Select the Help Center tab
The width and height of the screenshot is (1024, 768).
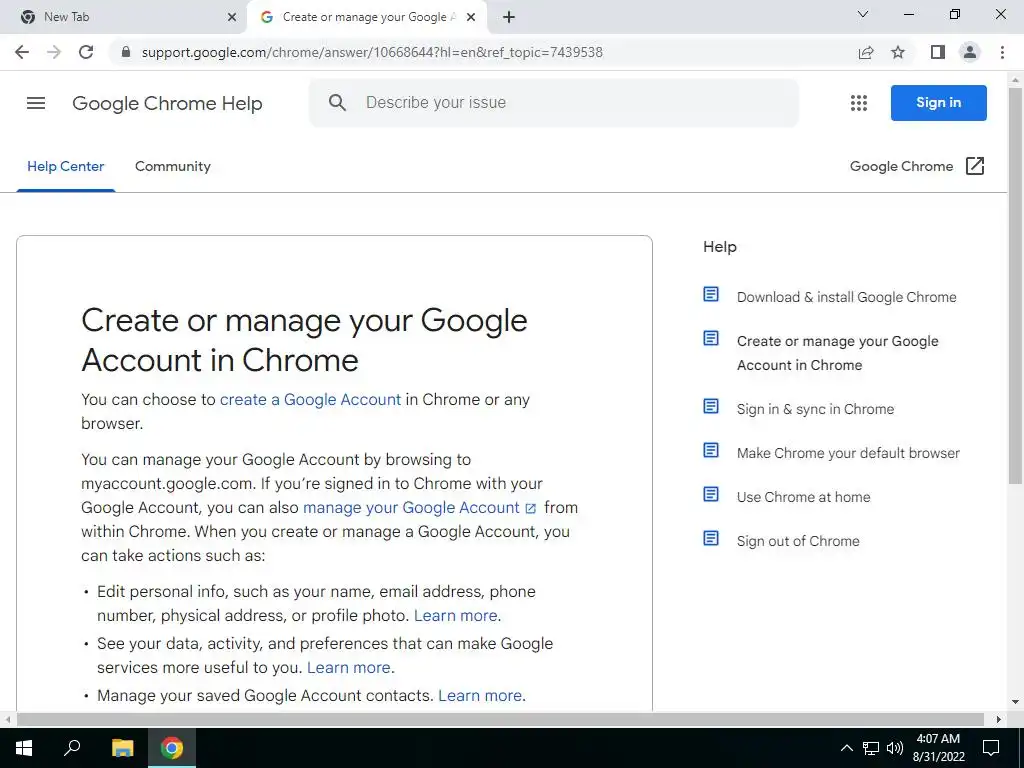(65, 167)
